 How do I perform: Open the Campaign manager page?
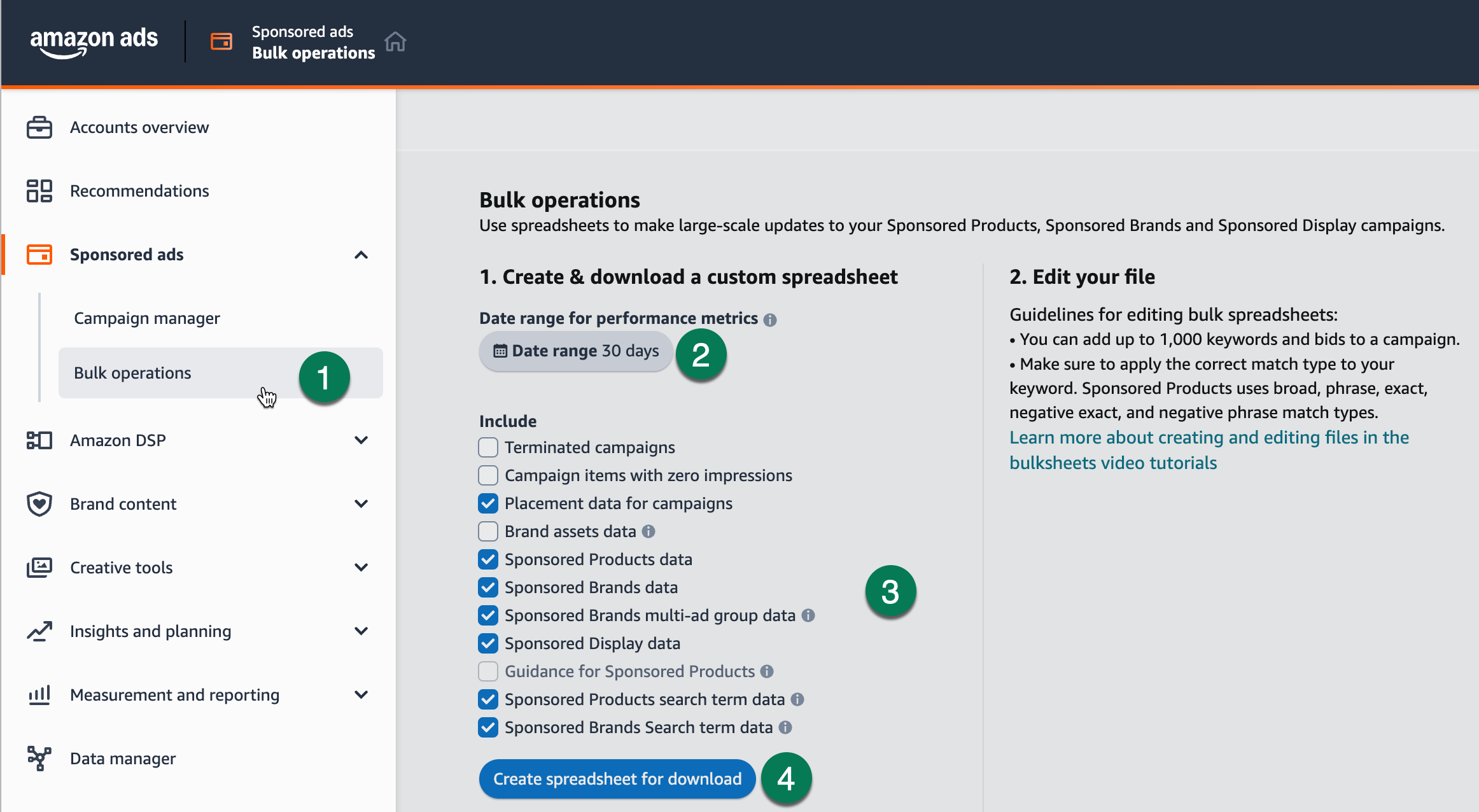coord(146,318)
